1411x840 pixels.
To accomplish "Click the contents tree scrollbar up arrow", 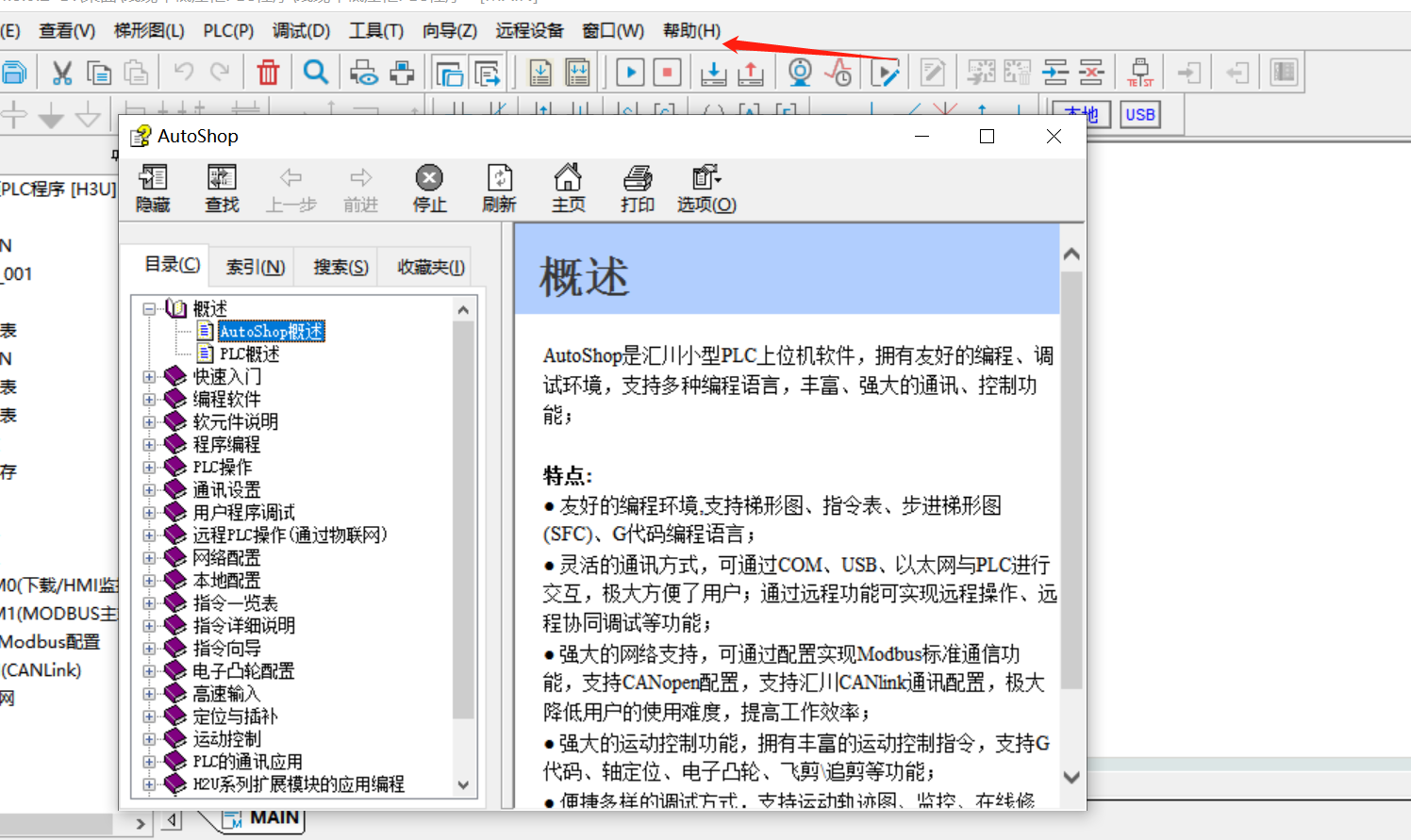I will [x=463, y=309].
